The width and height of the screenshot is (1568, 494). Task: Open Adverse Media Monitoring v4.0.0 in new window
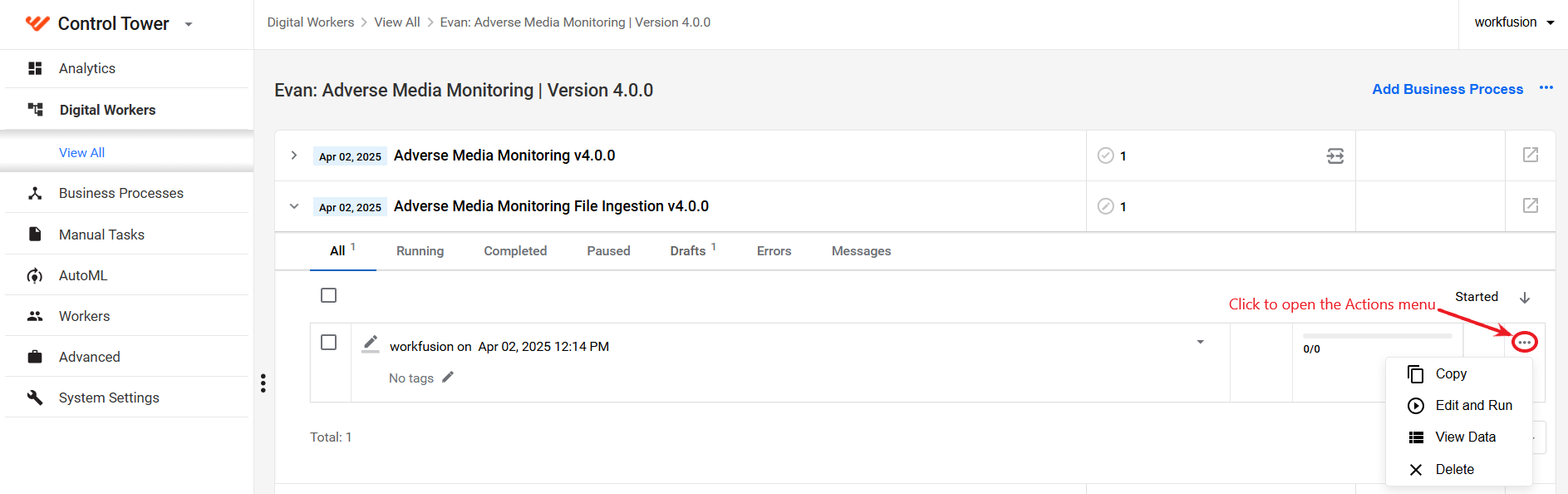pyautogui.click(x=1531, y=156)
